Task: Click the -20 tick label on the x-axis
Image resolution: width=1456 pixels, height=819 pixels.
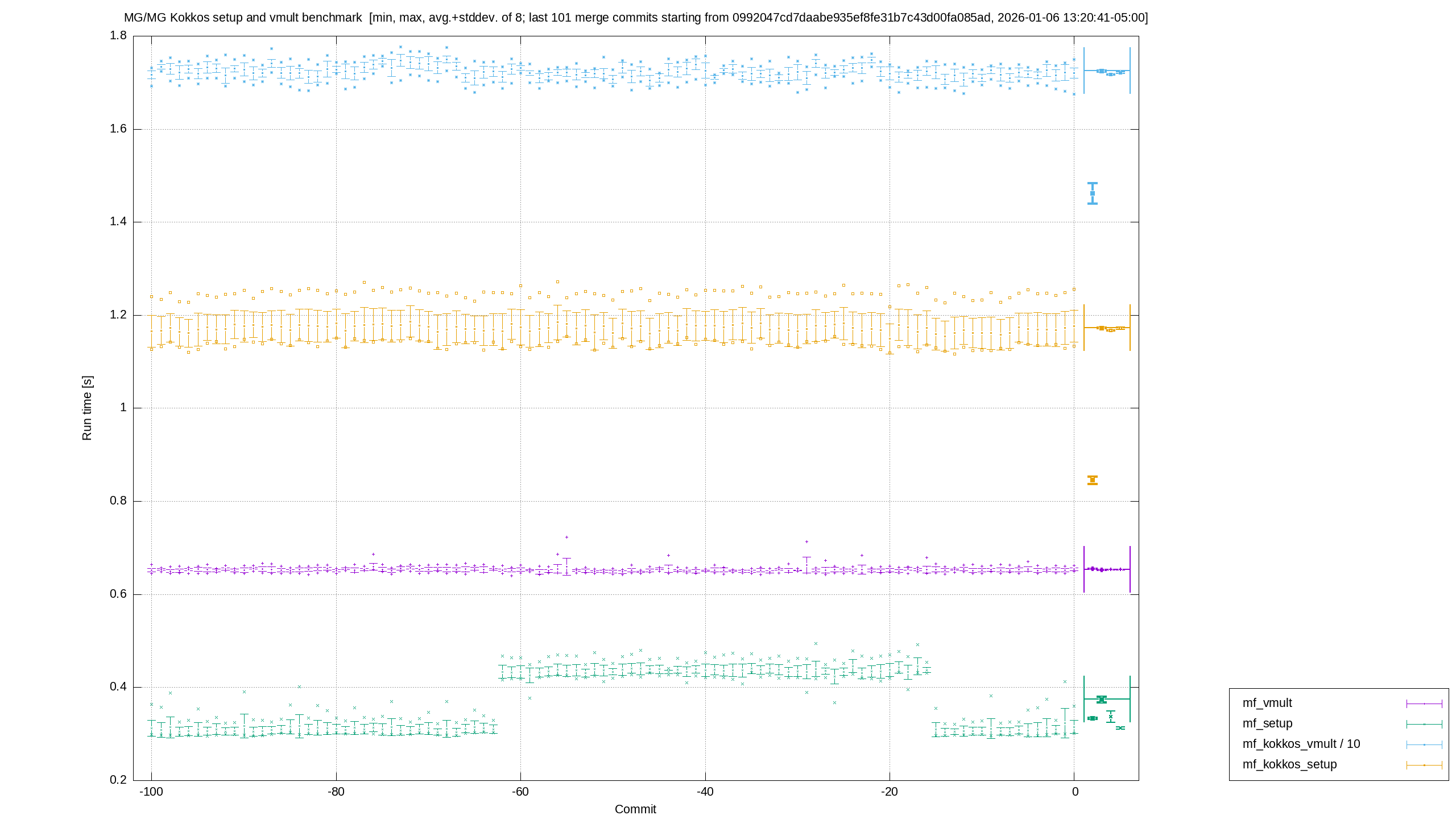Action: (x=890, y=792)
